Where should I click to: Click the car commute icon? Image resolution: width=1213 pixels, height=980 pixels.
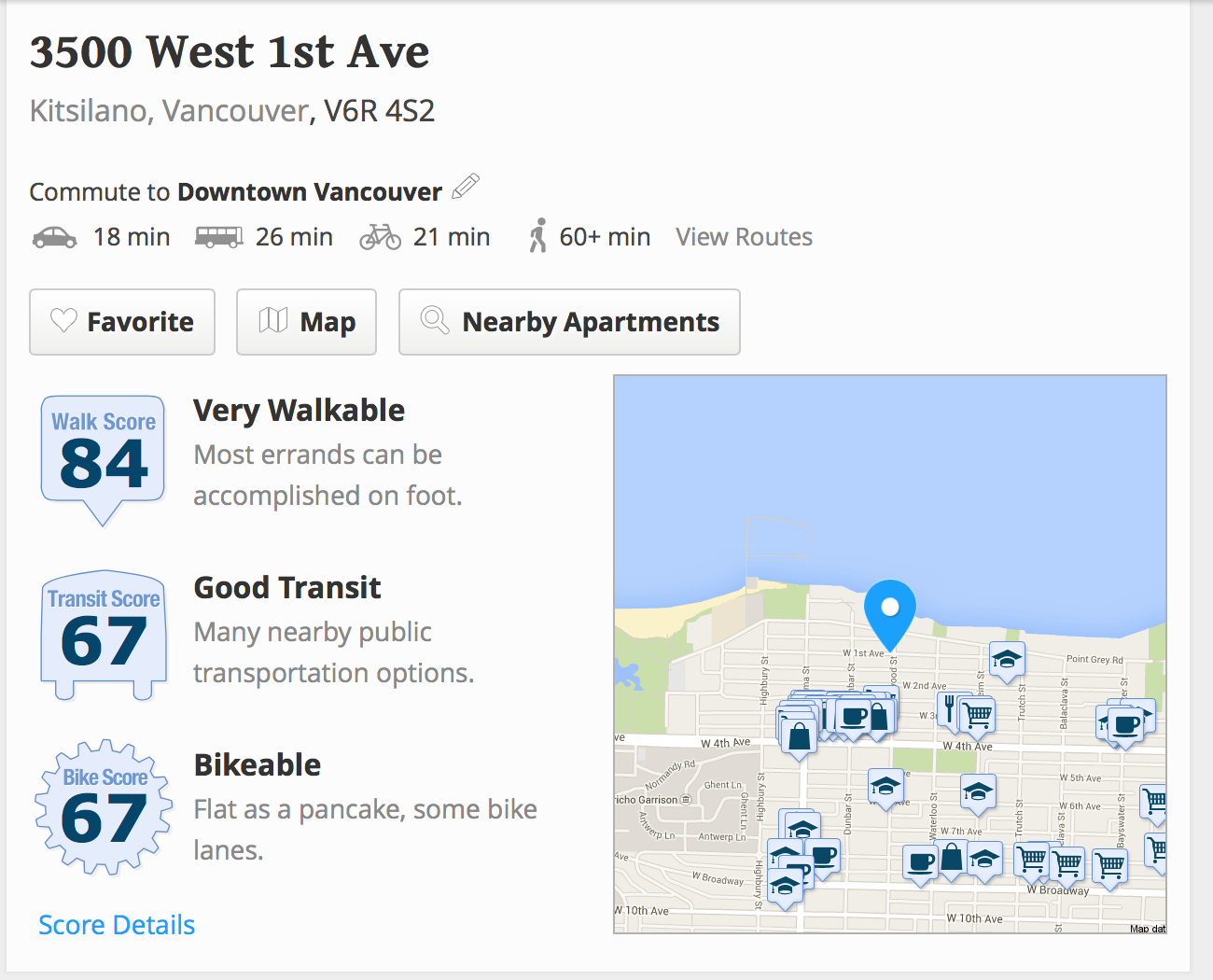55,237
